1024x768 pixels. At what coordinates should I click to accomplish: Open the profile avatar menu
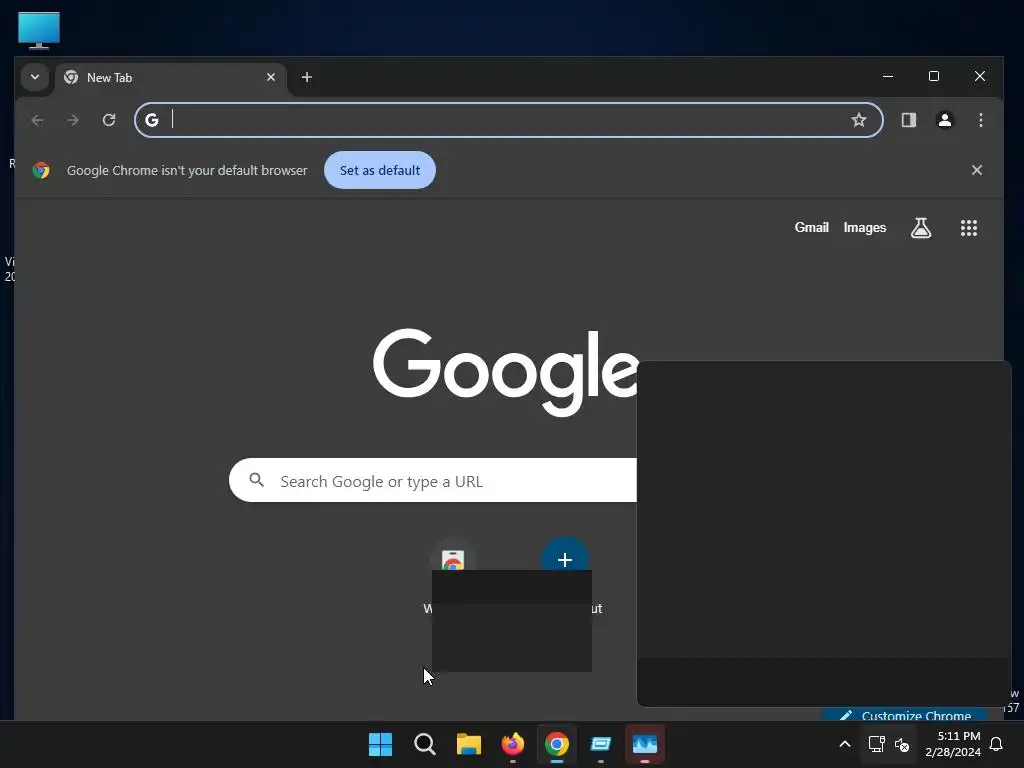[x=944, y=120]
